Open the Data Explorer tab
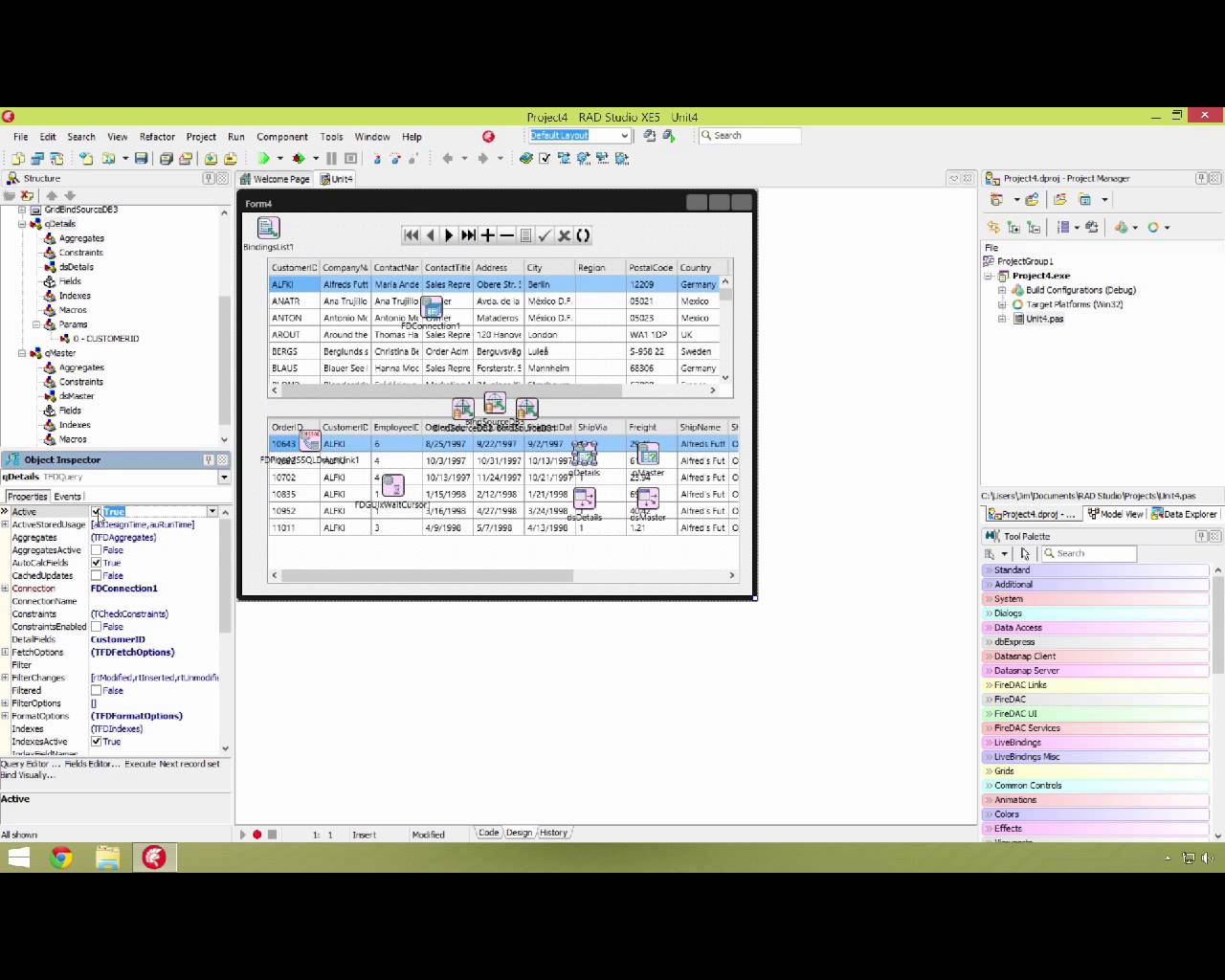The image size is (1225, 980). pos(1184,514)
